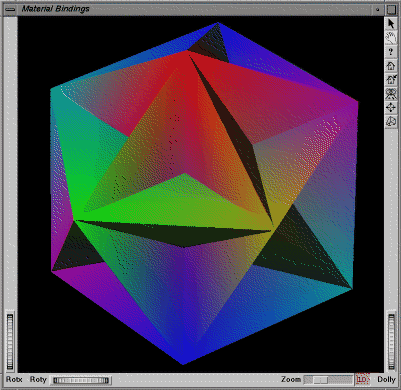Activate the Seek crosshair tool

[391, 108]
